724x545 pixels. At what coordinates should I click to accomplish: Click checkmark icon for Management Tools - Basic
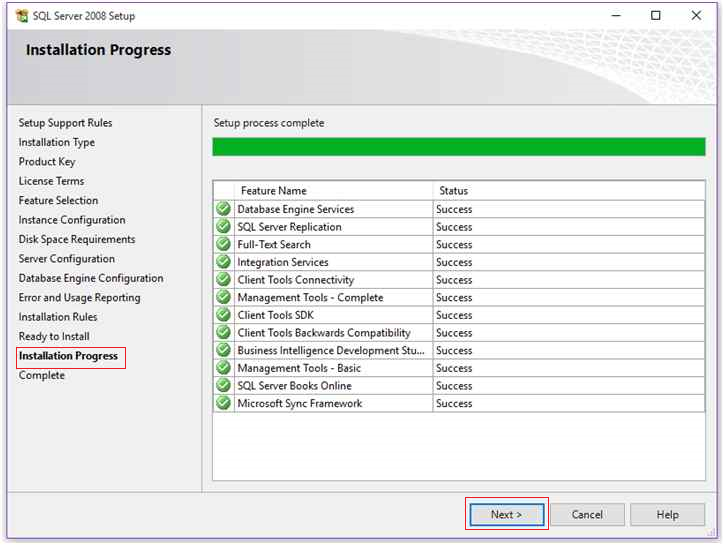tap(223, 368)
